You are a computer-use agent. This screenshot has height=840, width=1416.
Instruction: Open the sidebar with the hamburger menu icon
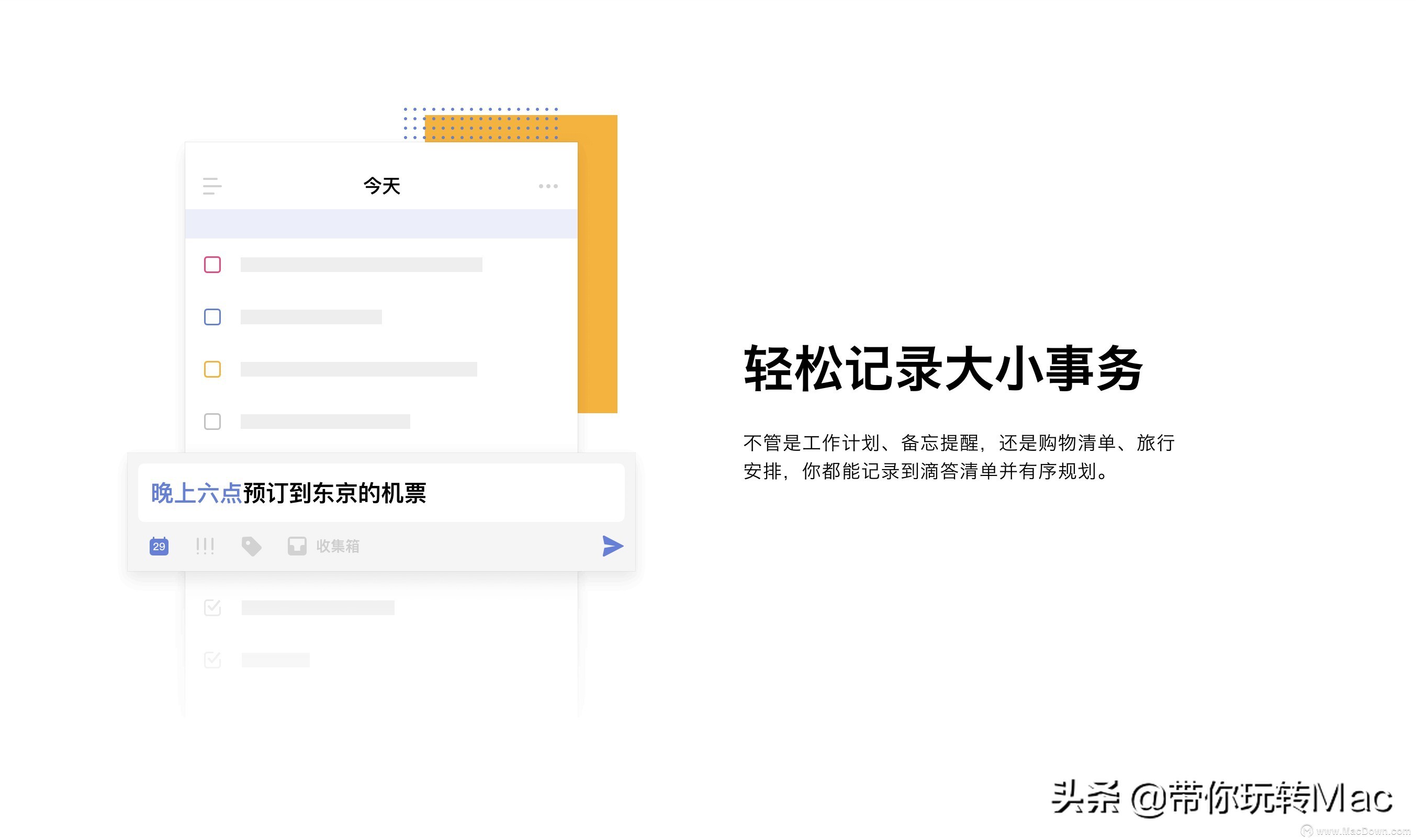point(212,185)
